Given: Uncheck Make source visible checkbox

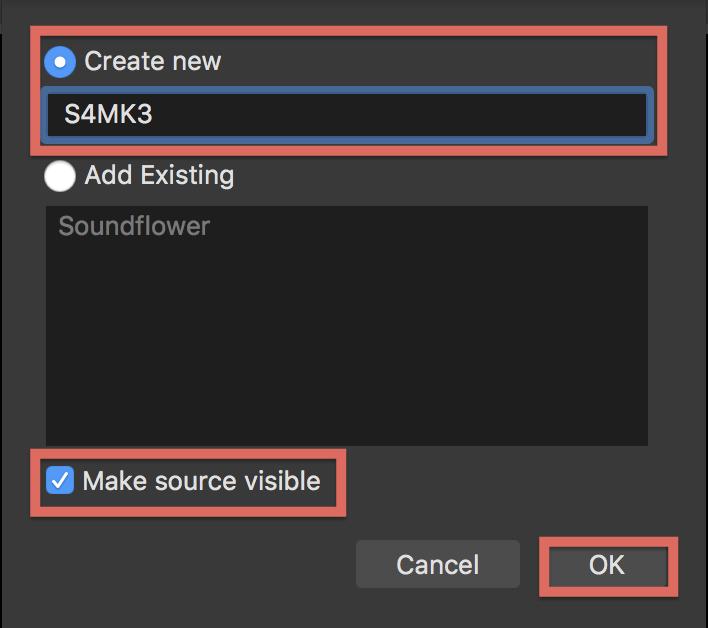Looking at the screenshot, I should click(60, 480).
